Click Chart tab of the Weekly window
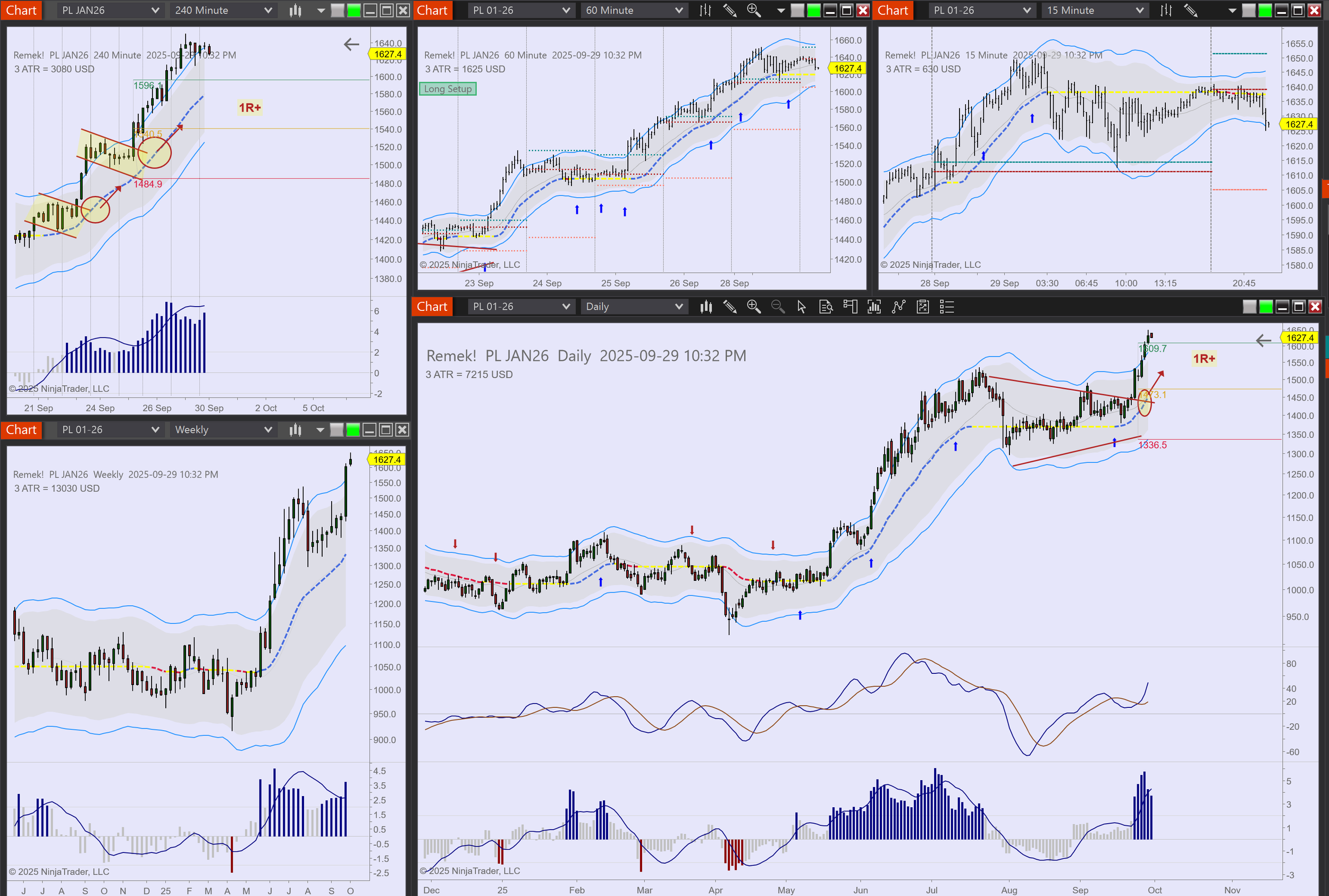Image resolution: width=1329 pixels, height=896 pixels. (21, 430)
